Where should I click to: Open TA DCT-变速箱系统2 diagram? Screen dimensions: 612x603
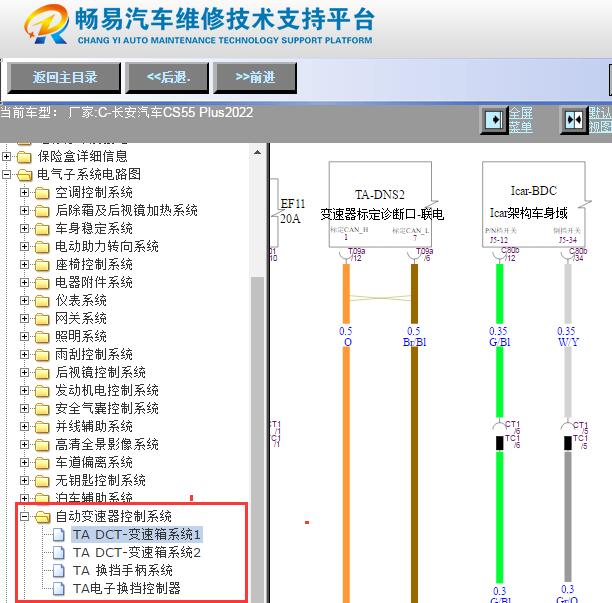click(137, 552)
